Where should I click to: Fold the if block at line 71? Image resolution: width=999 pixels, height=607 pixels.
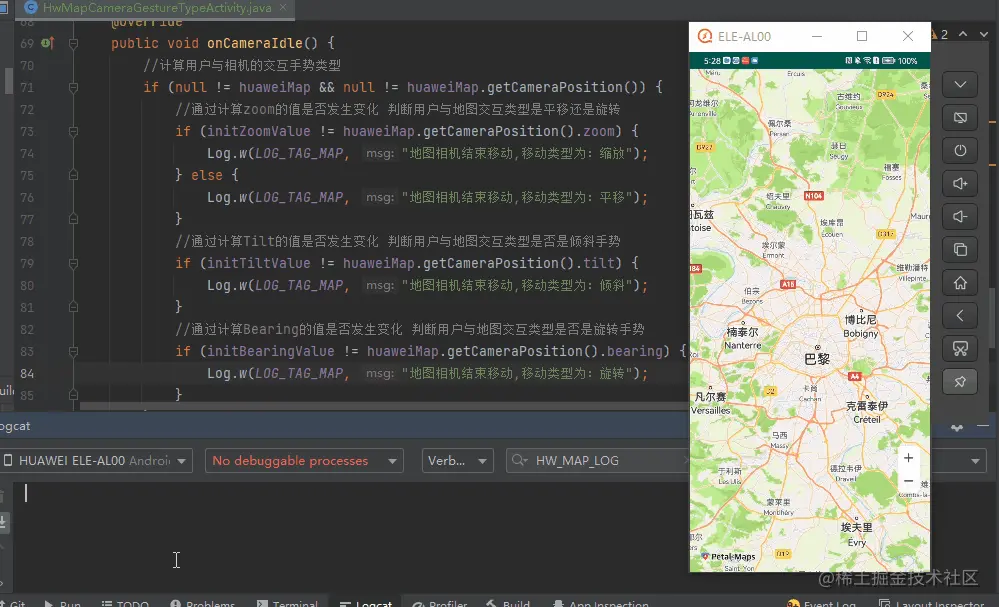(x=73, y=87)
